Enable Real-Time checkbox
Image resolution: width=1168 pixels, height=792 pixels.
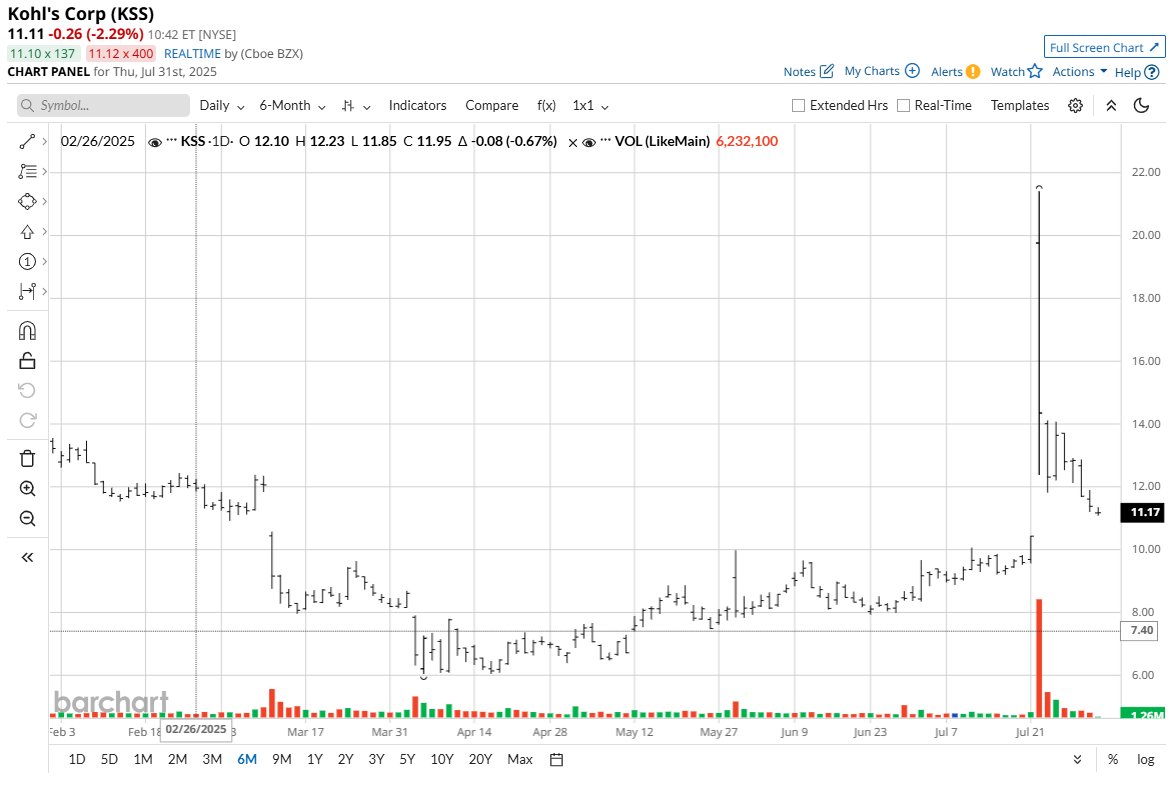tap(904, 106)
